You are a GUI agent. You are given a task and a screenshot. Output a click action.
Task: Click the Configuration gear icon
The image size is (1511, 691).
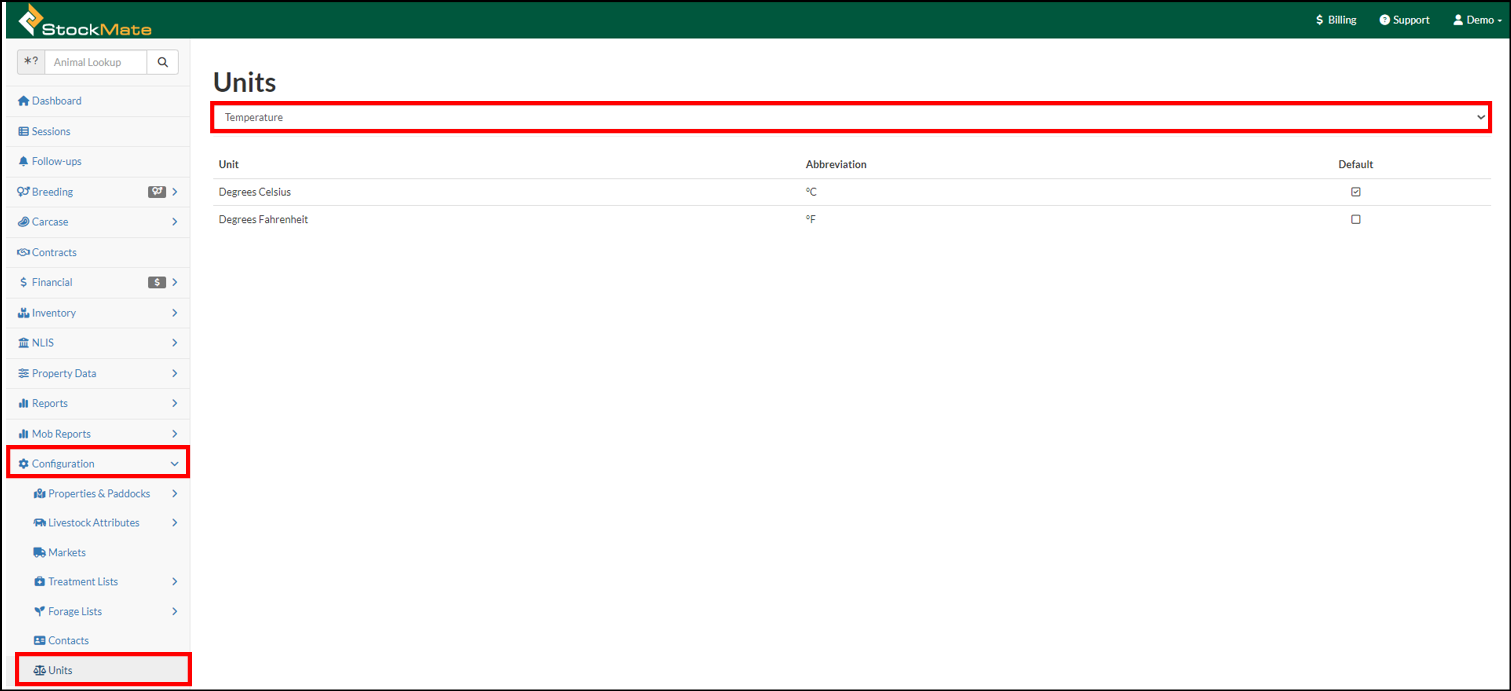coord(24,464)
